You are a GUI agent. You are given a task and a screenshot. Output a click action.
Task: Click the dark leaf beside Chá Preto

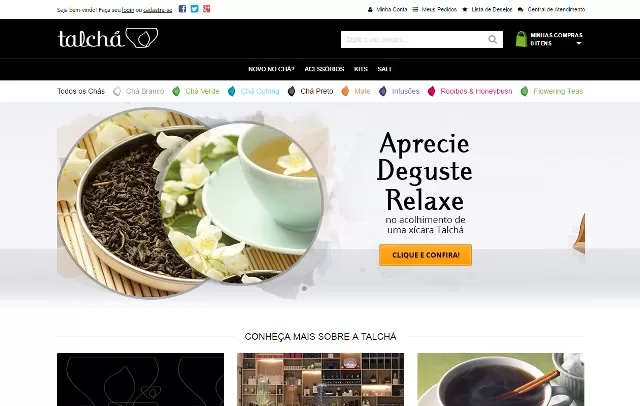tap(291, 91)
